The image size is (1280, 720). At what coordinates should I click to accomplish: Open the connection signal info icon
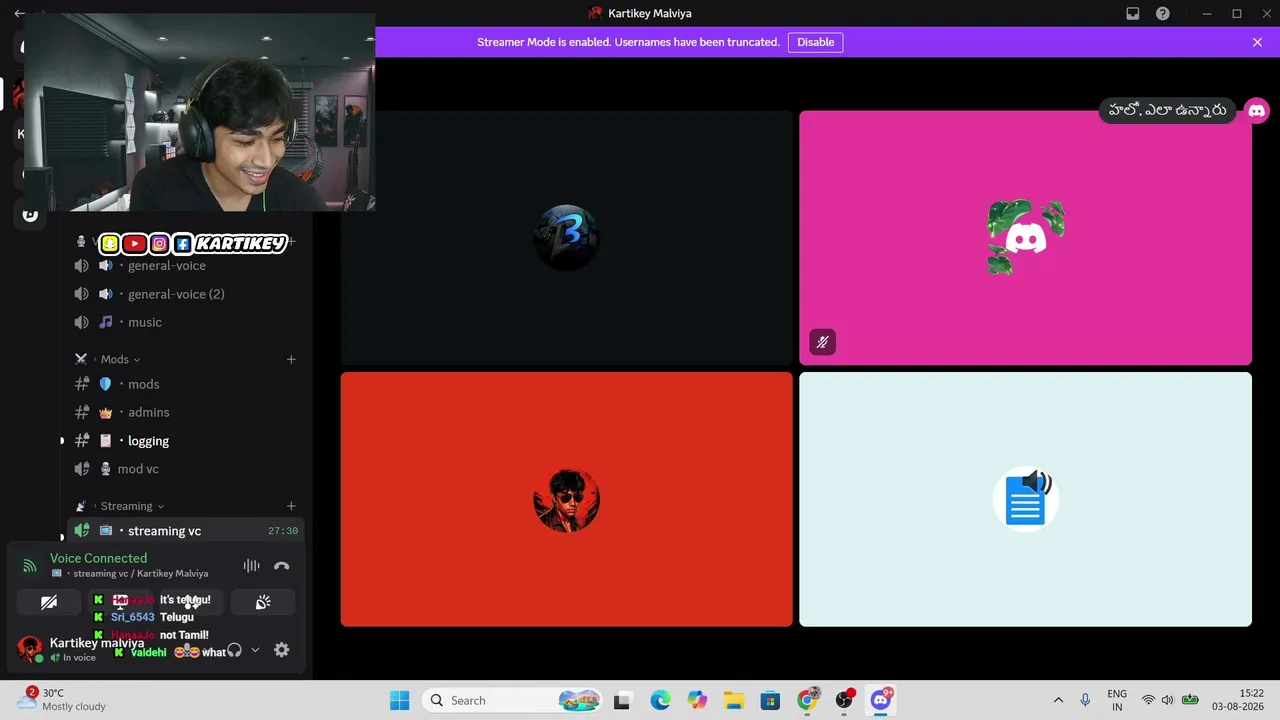30,566
